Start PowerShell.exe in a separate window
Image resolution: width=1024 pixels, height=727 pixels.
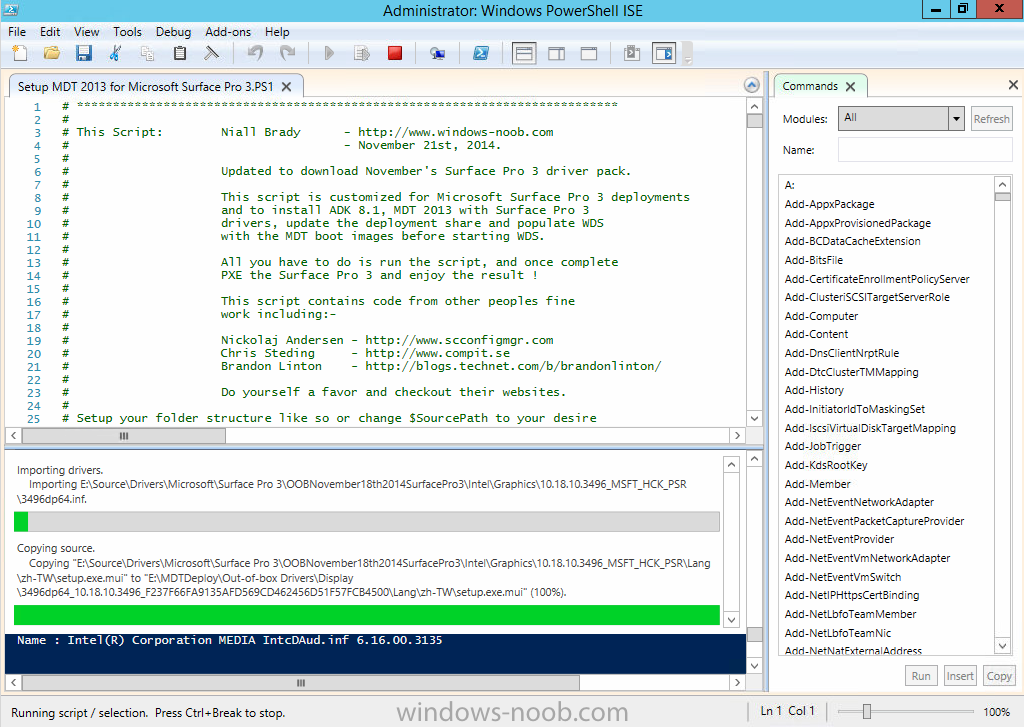coord(481,53)
